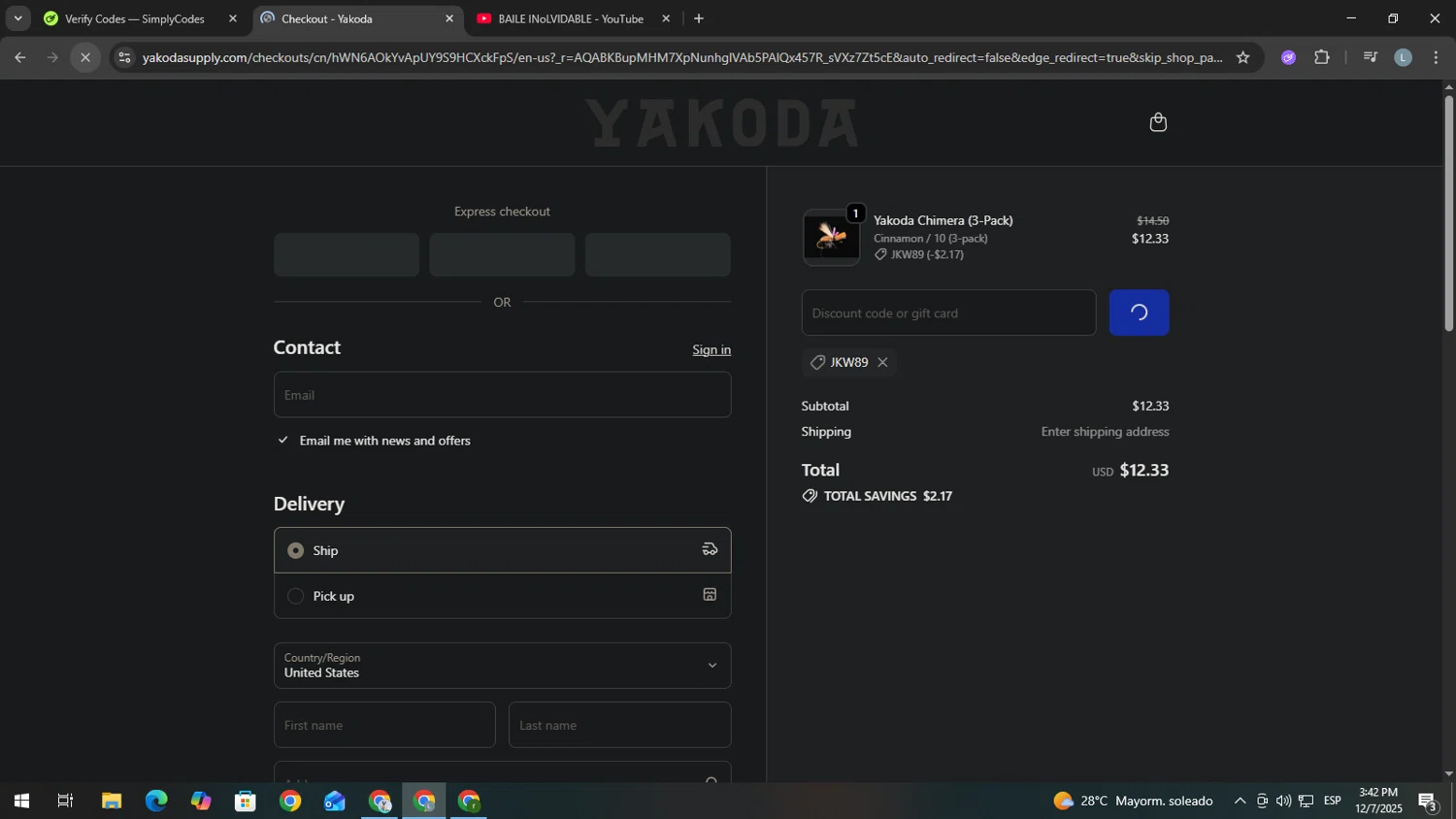Click the YAKODA logo header
The image size is (1456, 819).
coord(722,123)
